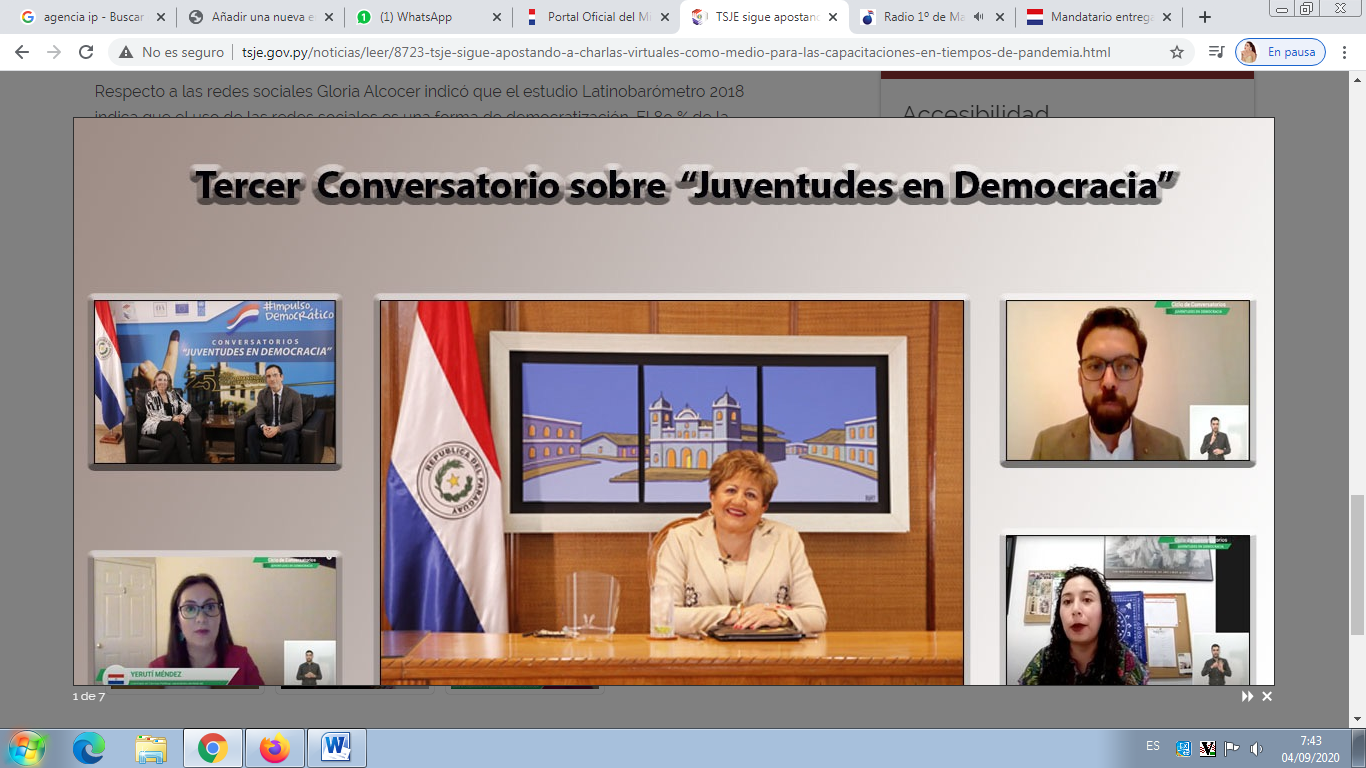Click the Show Desktop strip
Screen dimensions: 1366x768
pos(1358,748)
